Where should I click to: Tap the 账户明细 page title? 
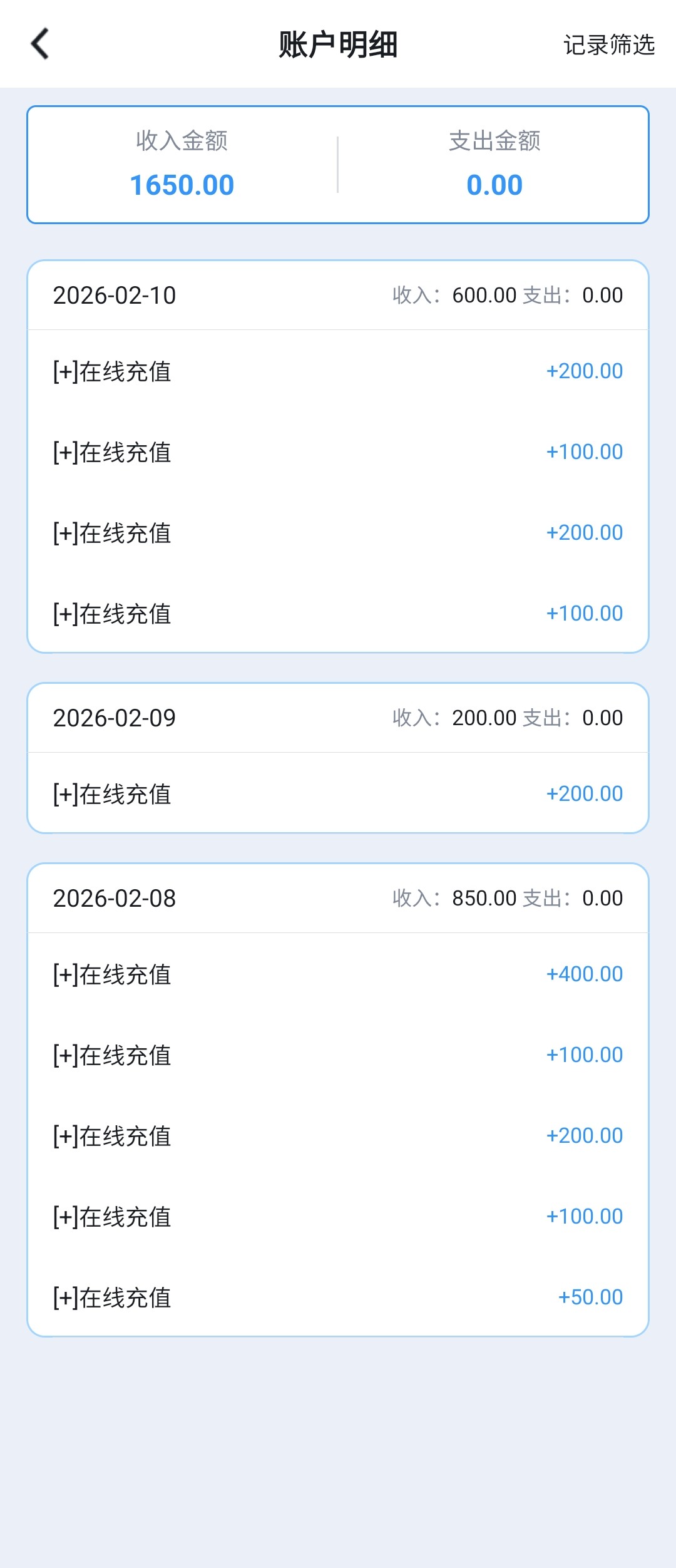click(338, 45)
